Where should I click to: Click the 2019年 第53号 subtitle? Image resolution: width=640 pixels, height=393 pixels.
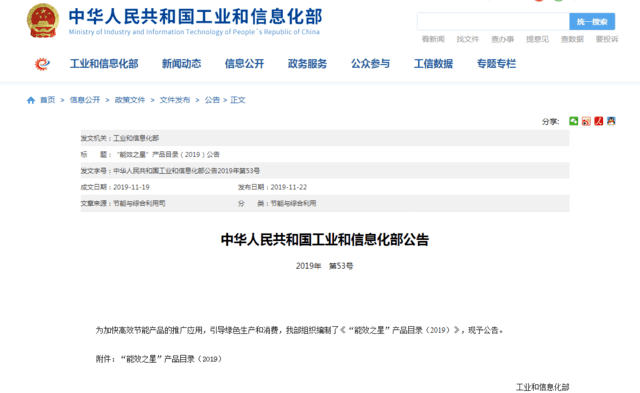pyautogui.click(x=324, y=266)
